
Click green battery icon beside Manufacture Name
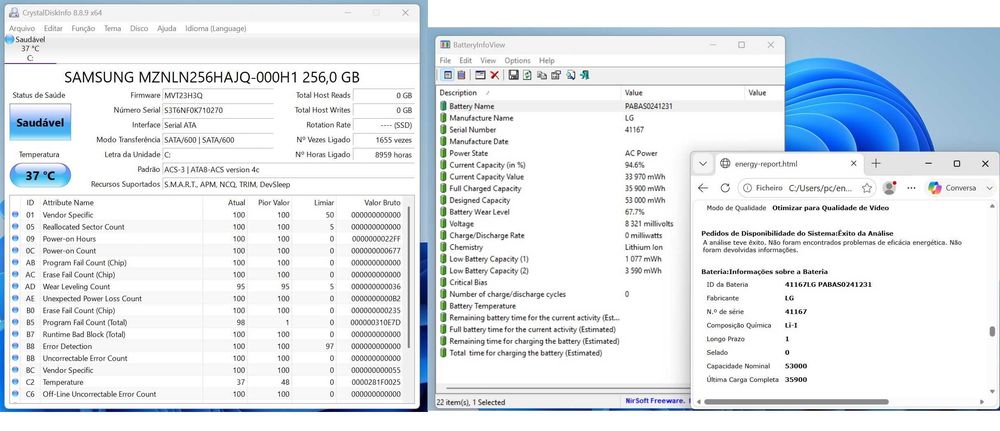[x=443, y=118]
